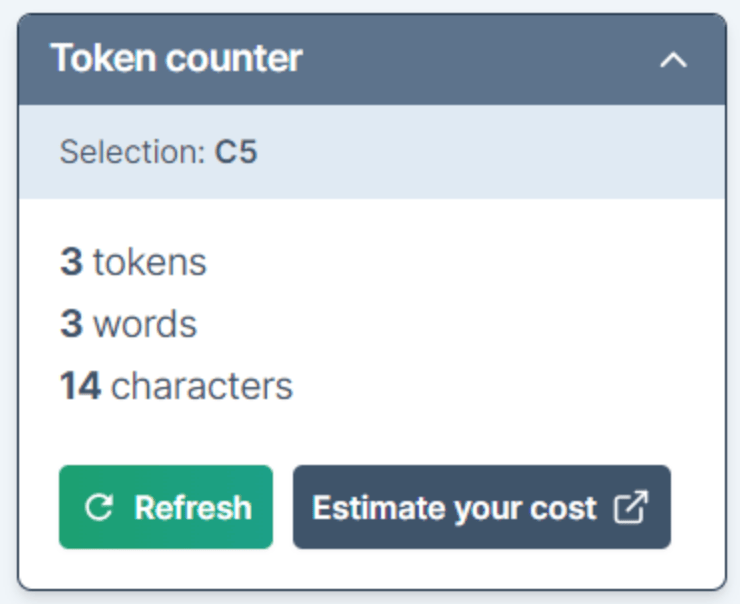
Task: Click the external link arrow icon
Action: tap(631, 507)
